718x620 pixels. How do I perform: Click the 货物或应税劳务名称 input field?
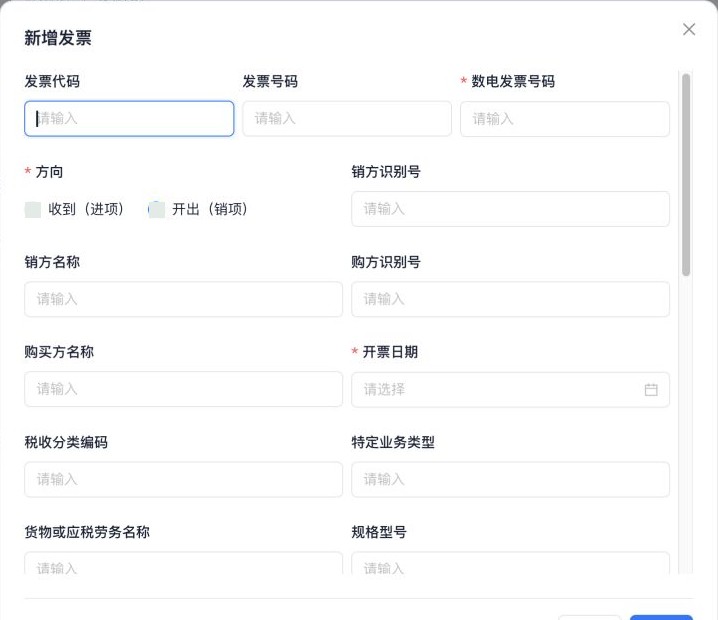(x=183, y=563)
